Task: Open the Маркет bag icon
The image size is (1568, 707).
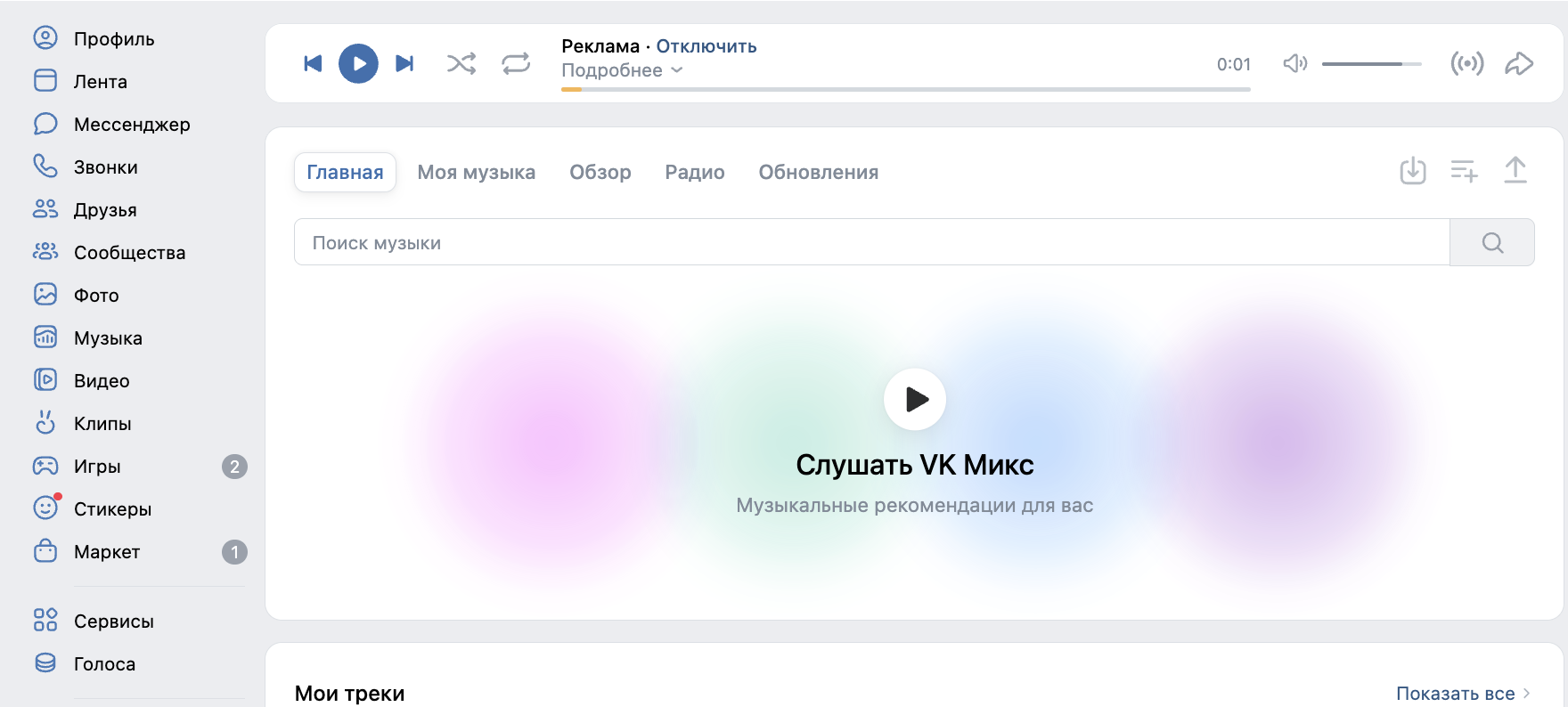Action: 45,550
